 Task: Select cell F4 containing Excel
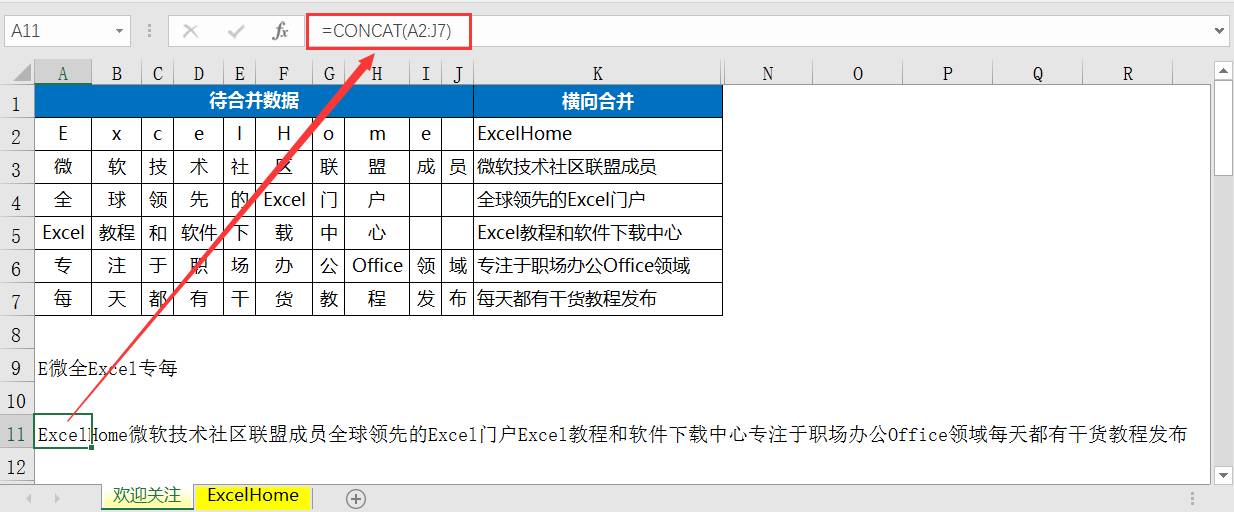tap(284, 200)
